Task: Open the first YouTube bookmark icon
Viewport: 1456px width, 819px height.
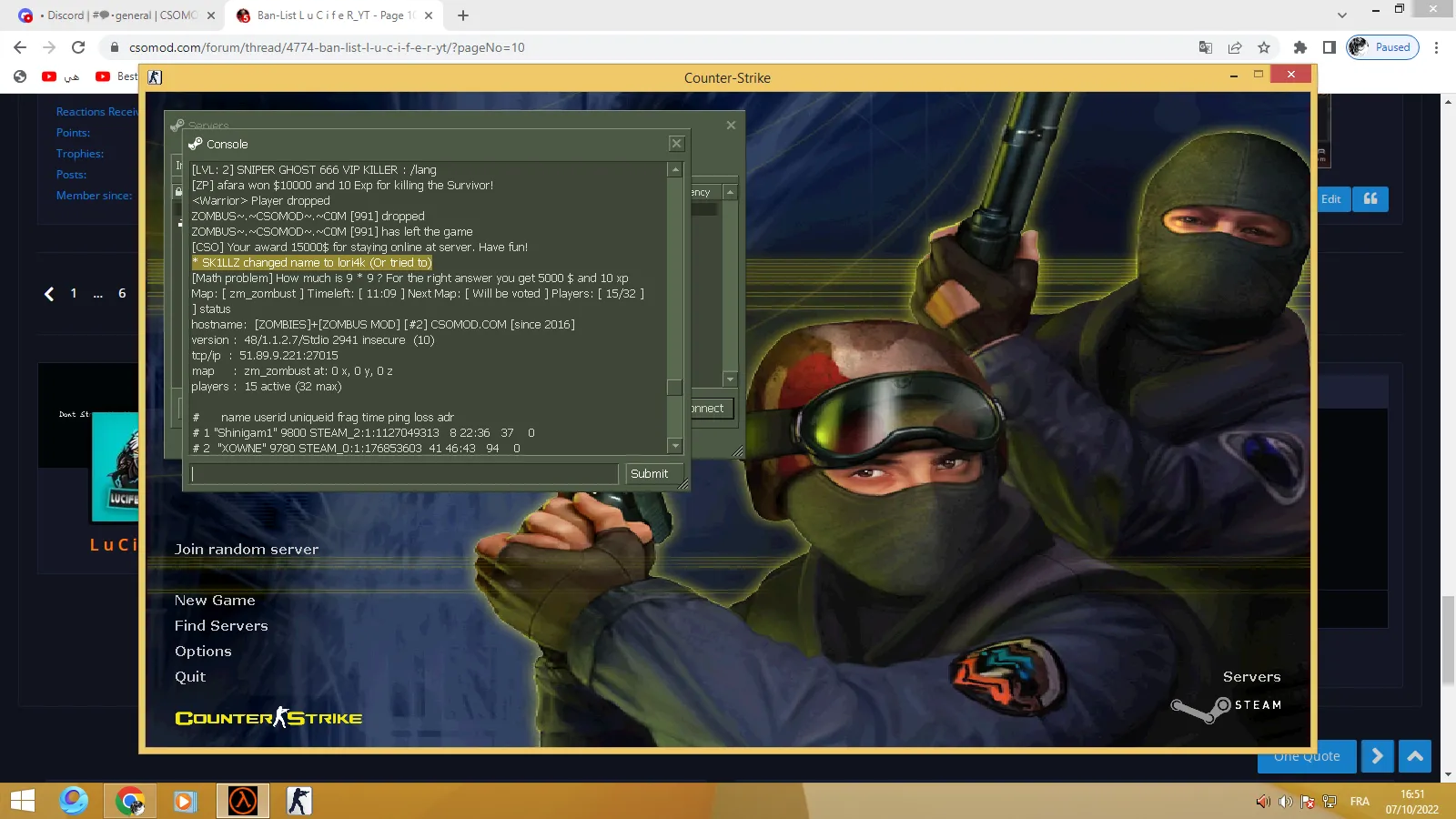Action: (49, 76)
